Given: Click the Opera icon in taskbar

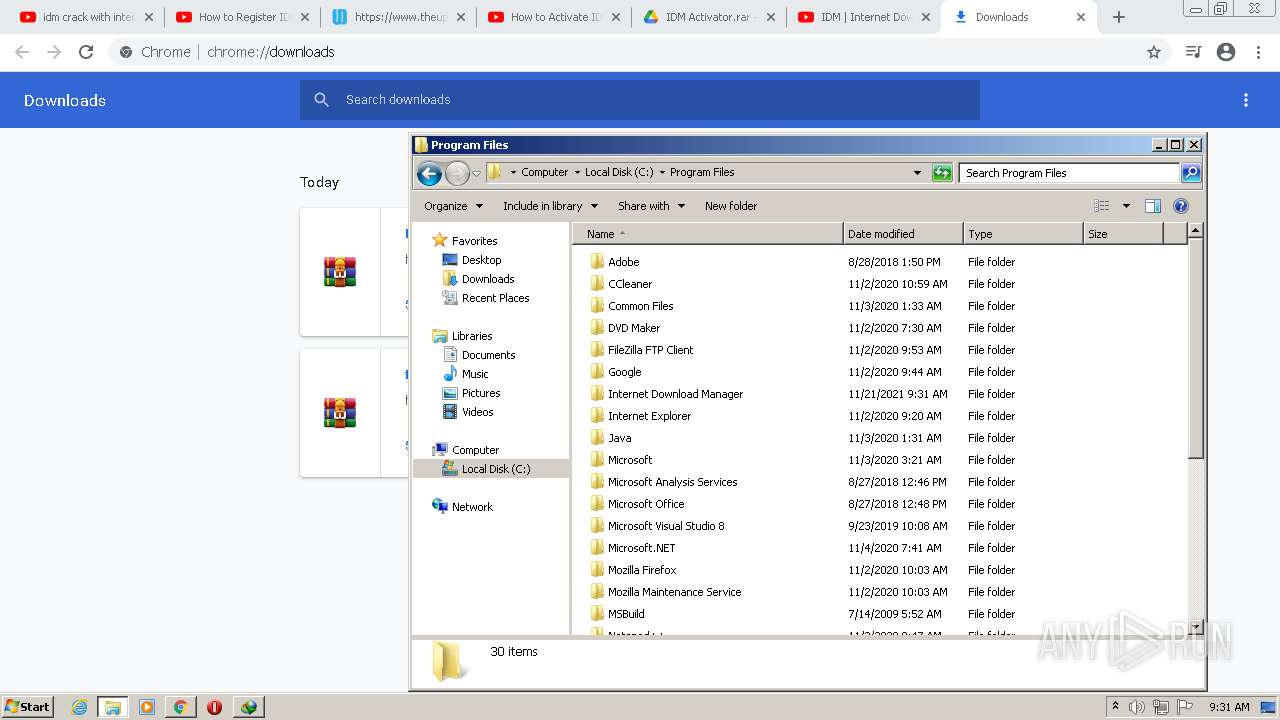Looking at the screenshot, I should [214, 707].
